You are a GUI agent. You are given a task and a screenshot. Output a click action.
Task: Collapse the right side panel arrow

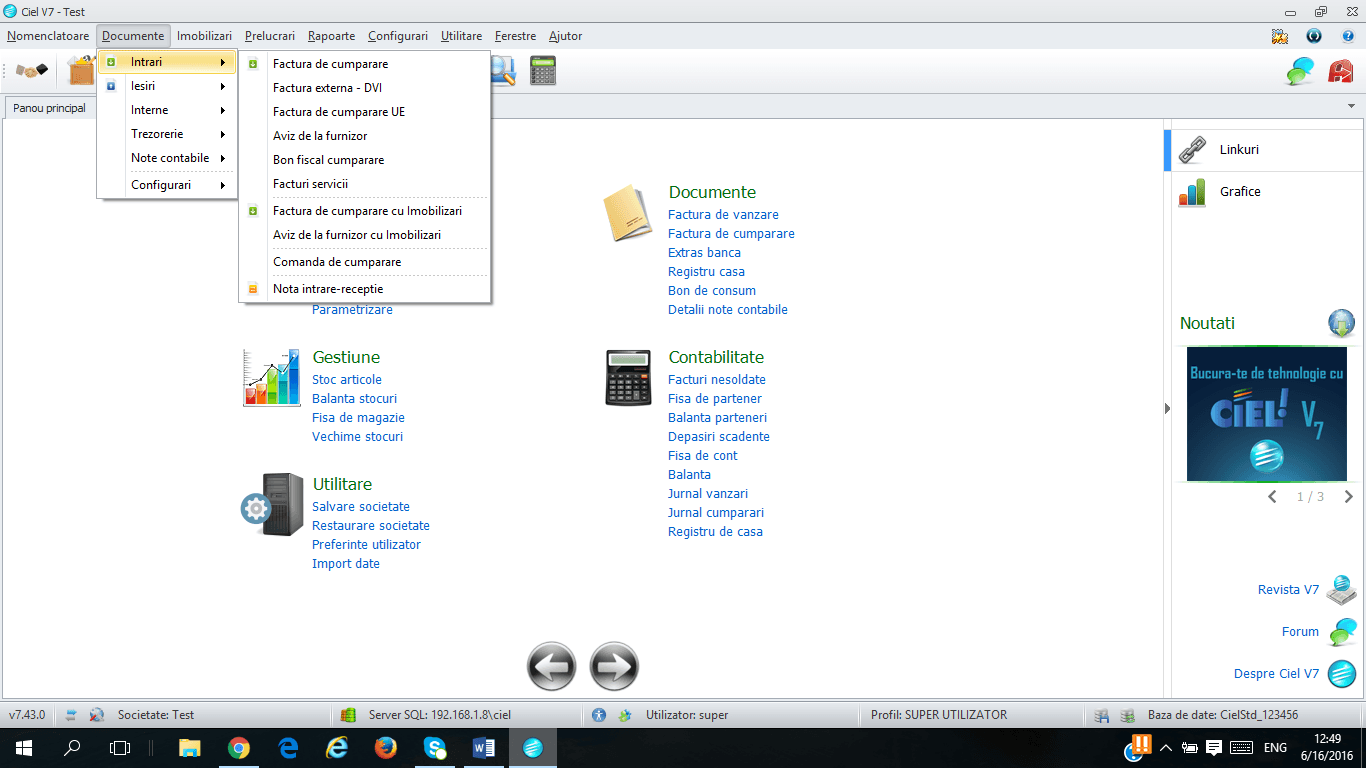pos(1167,408)
